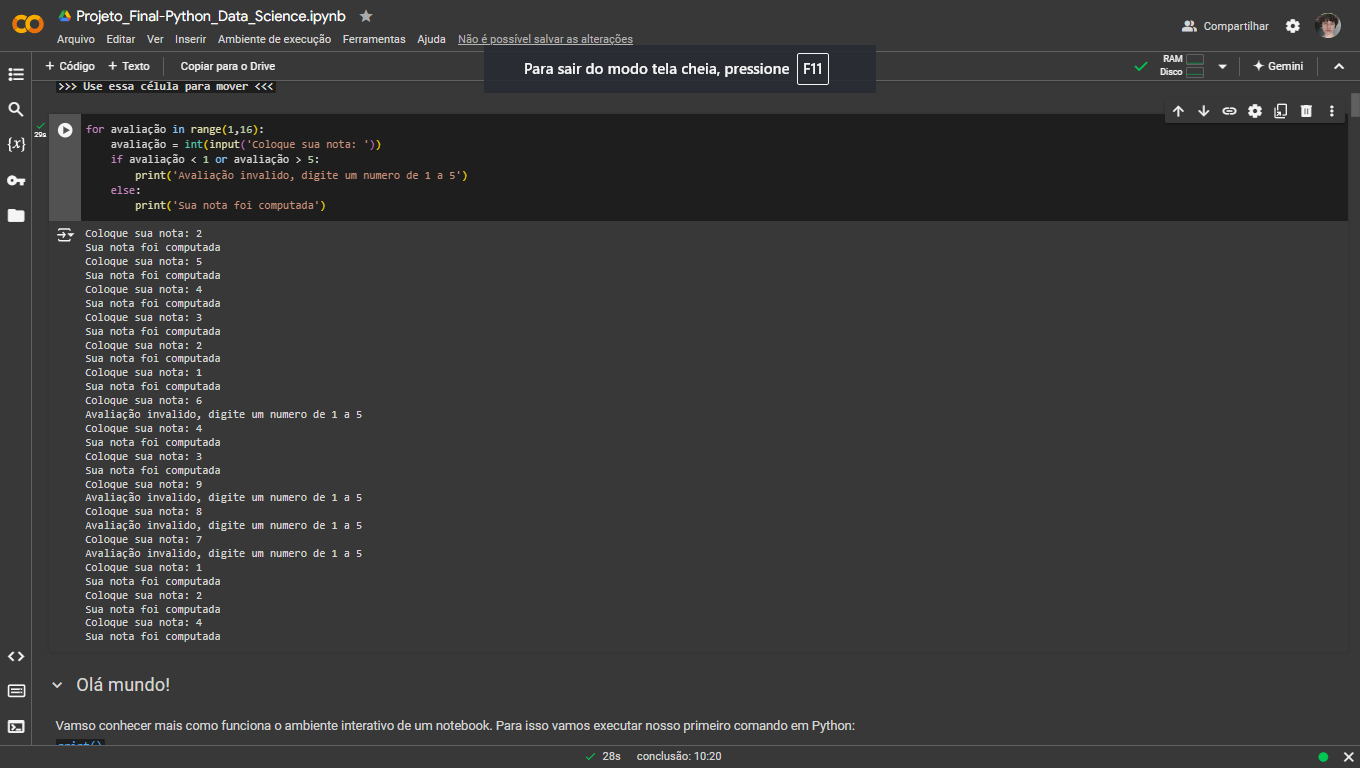This screenshot has width=1360, height=768.
Task: Open the Ambiente de execução menu
Action: pyautogui.click(x=274, y=39)
